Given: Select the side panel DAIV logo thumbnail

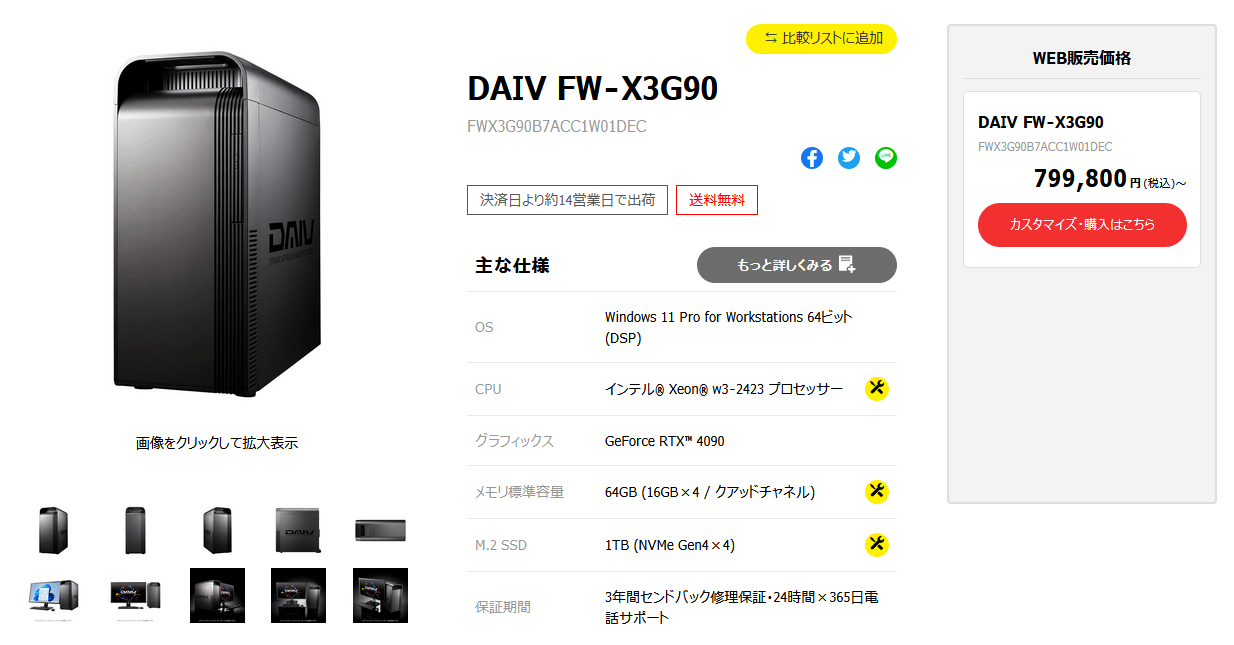Looking at the screenshot, I should point(299,530).
